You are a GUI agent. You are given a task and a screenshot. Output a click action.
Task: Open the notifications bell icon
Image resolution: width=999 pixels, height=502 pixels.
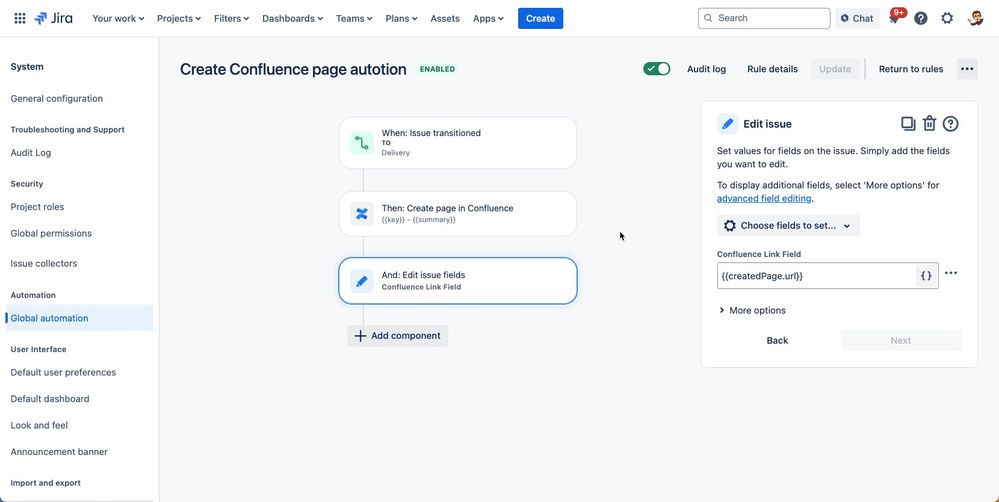[895, 18]
